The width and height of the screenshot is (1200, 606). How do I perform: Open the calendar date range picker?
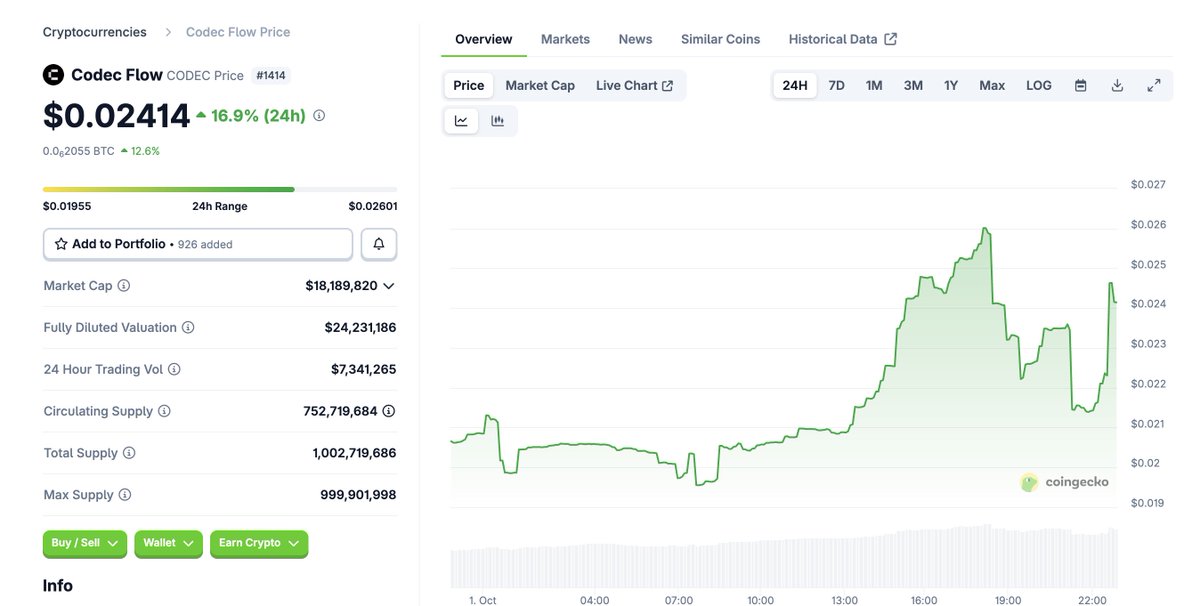pyautogui.click(x=1080, y=86)
